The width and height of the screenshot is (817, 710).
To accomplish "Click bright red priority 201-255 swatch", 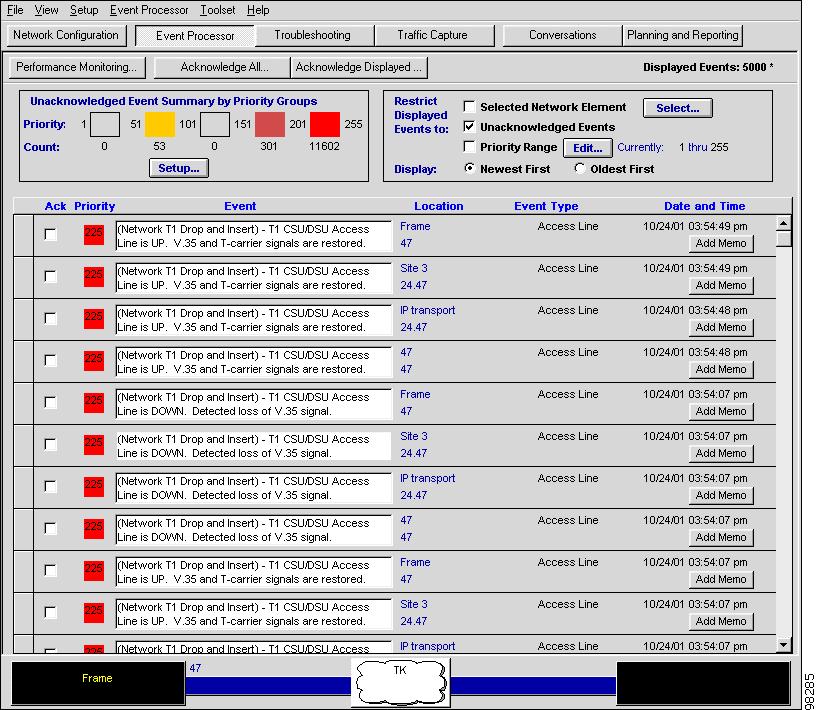I will coord(325,124).
